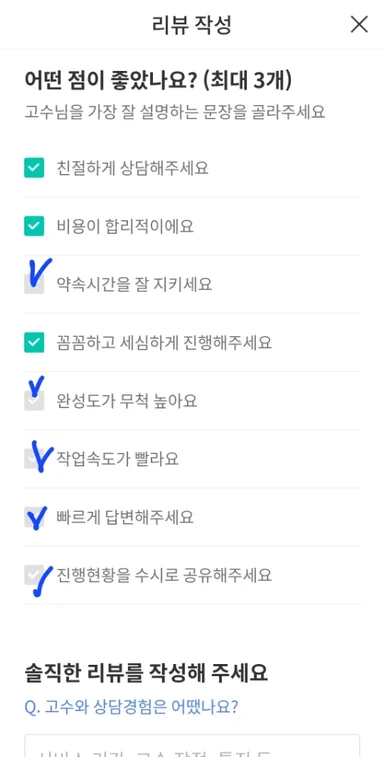
Task: Click the 고수님을 가장 잘 설명하는 문장 subtitle
Action: (136, 112)
